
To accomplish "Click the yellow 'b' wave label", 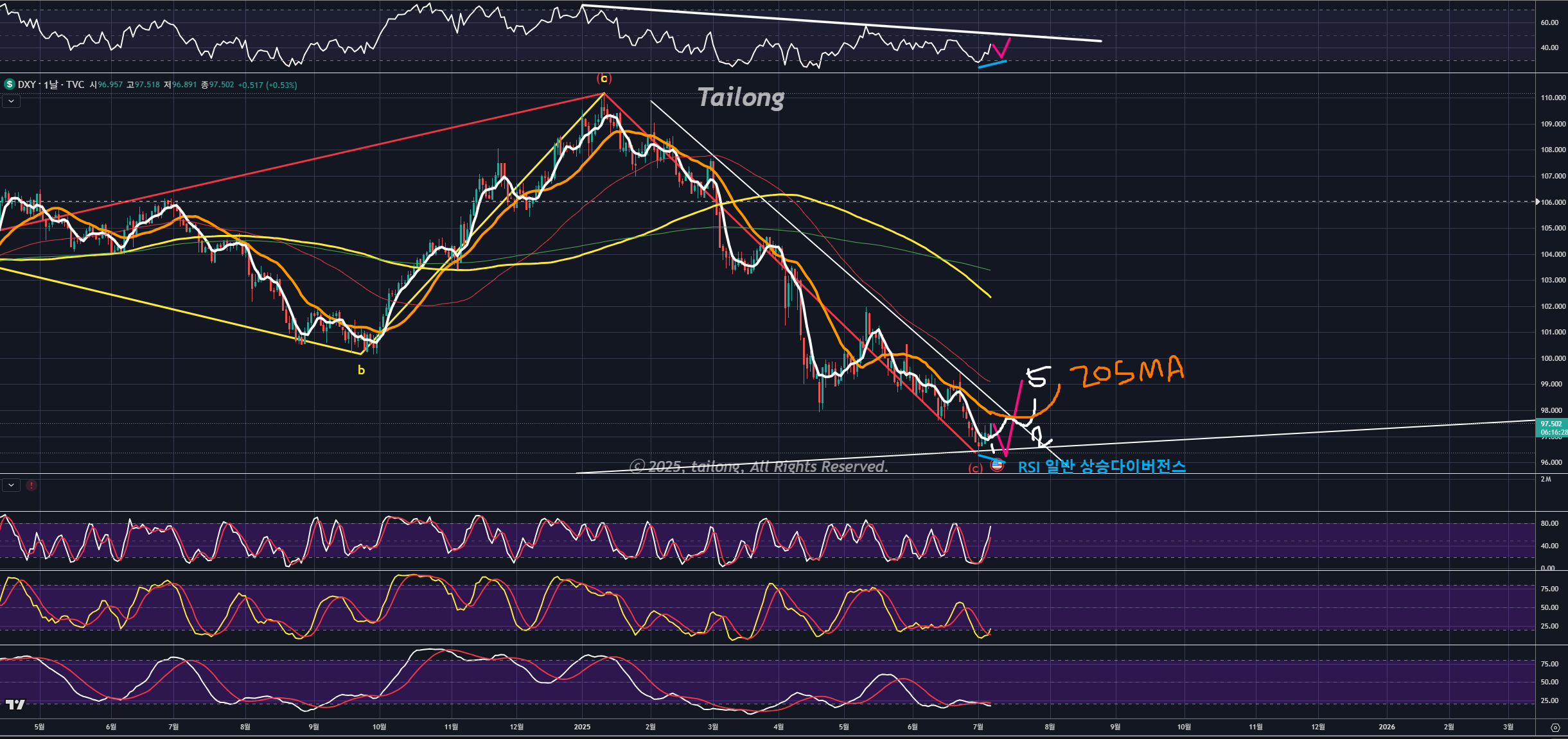I will 361,370.
